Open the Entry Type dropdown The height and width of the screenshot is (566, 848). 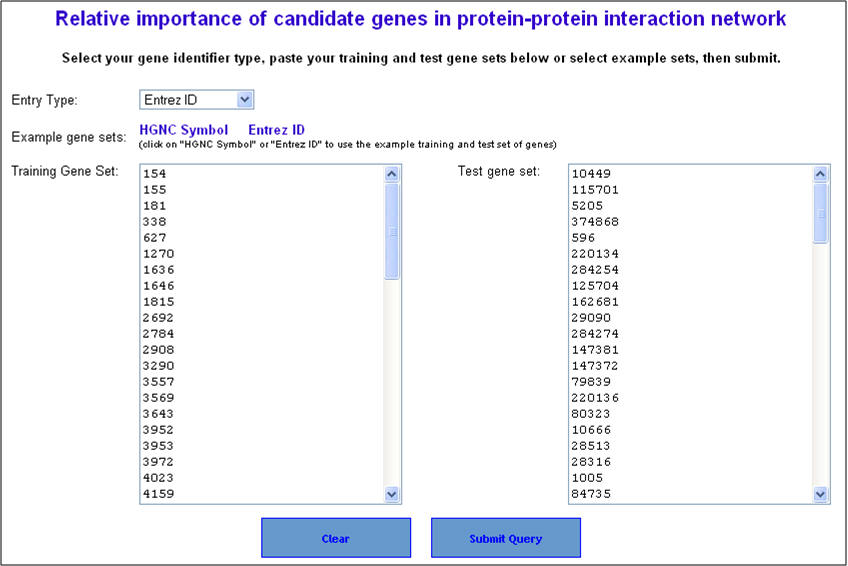click(196, 100)
